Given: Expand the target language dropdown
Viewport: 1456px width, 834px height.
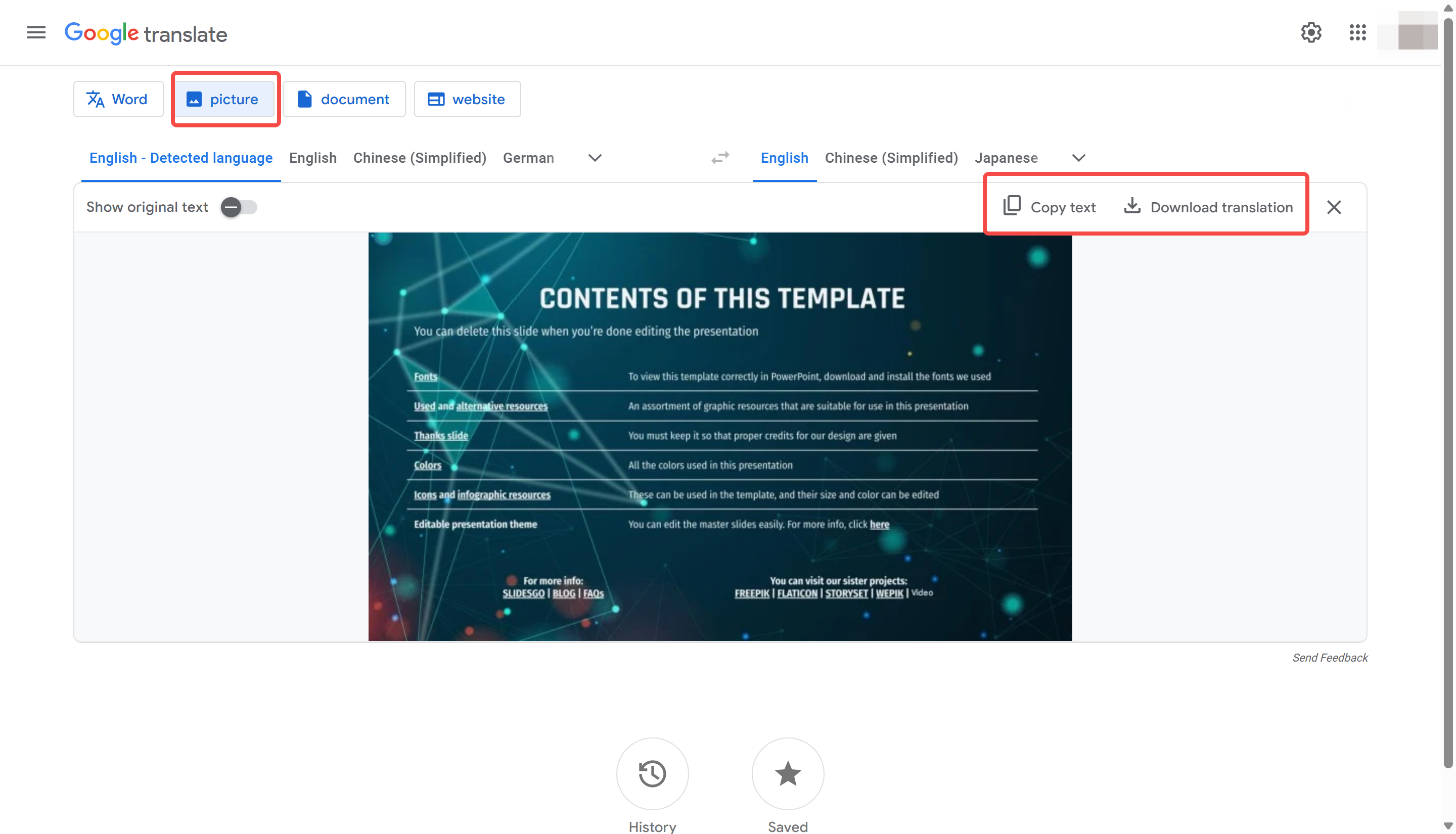Looking at the screenshot, I should (x=1078, y=158).
